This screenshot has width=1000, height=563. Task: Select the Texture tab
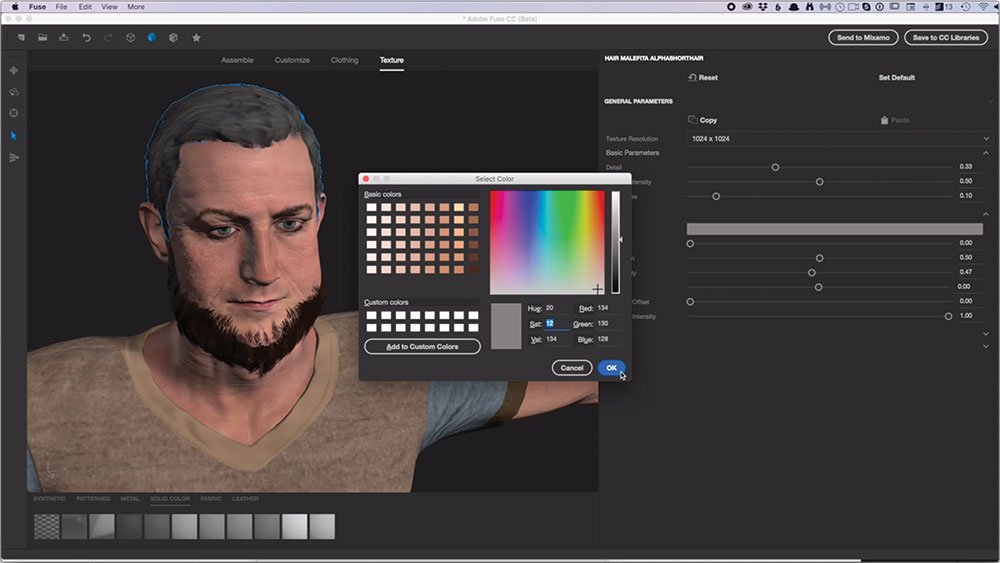pos(392,60)
